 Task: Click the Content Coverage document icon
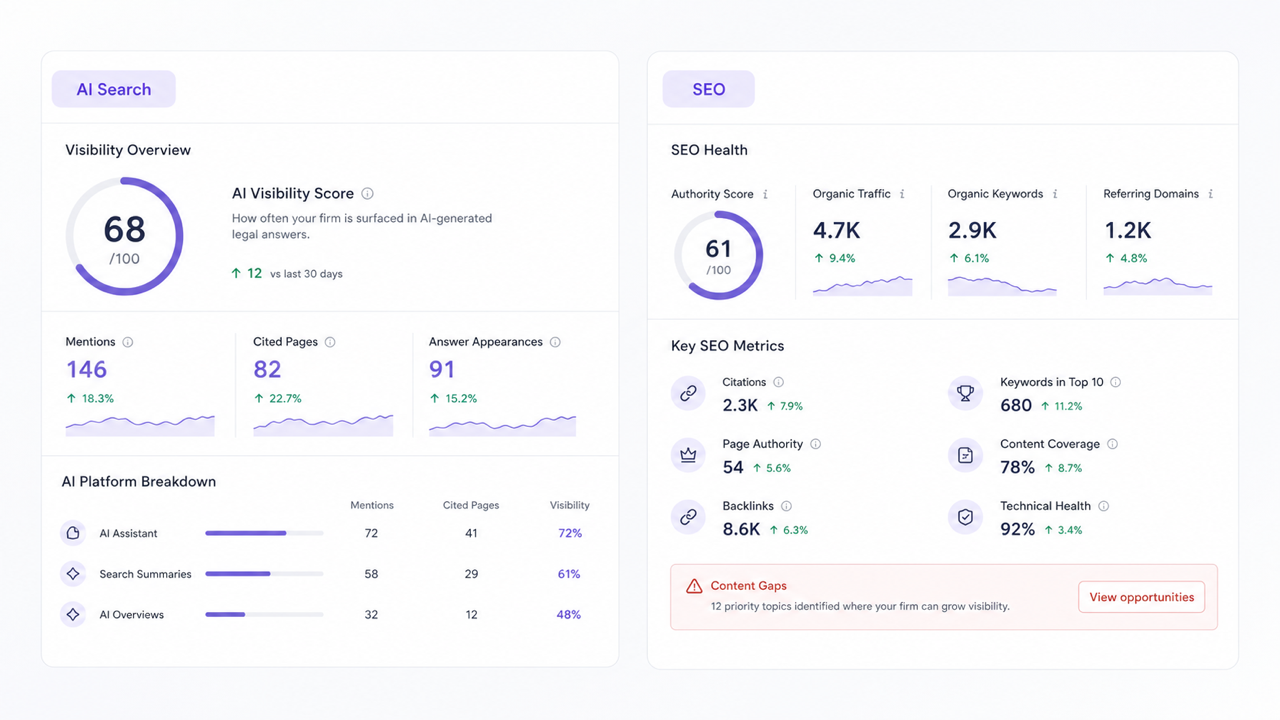(965, 455)
